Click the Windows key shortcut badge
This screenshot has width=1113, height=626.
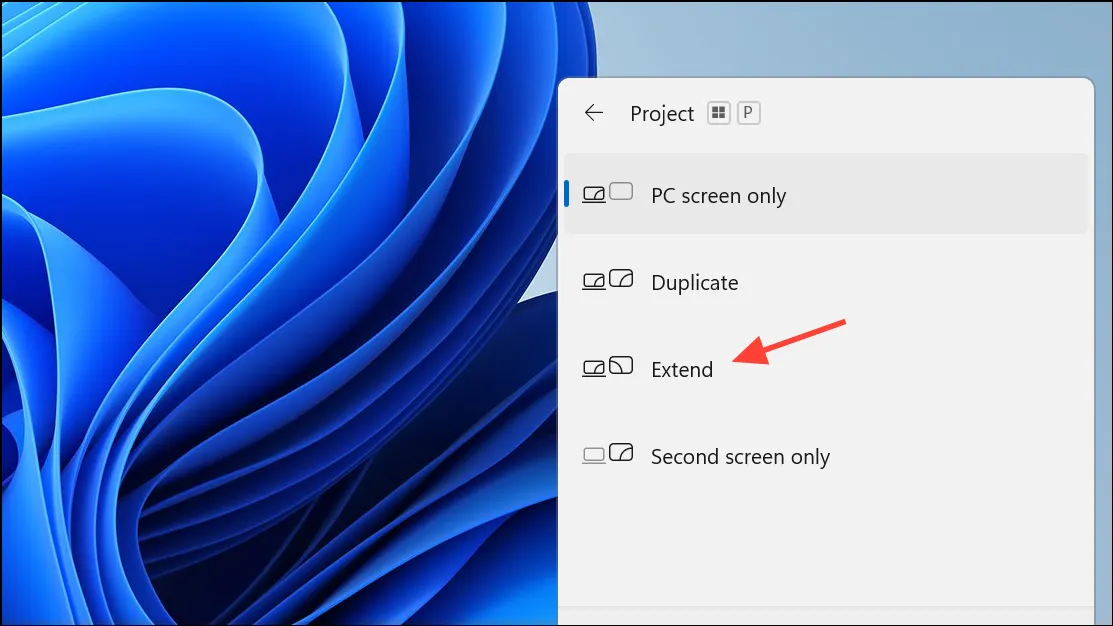coord(718,113)
